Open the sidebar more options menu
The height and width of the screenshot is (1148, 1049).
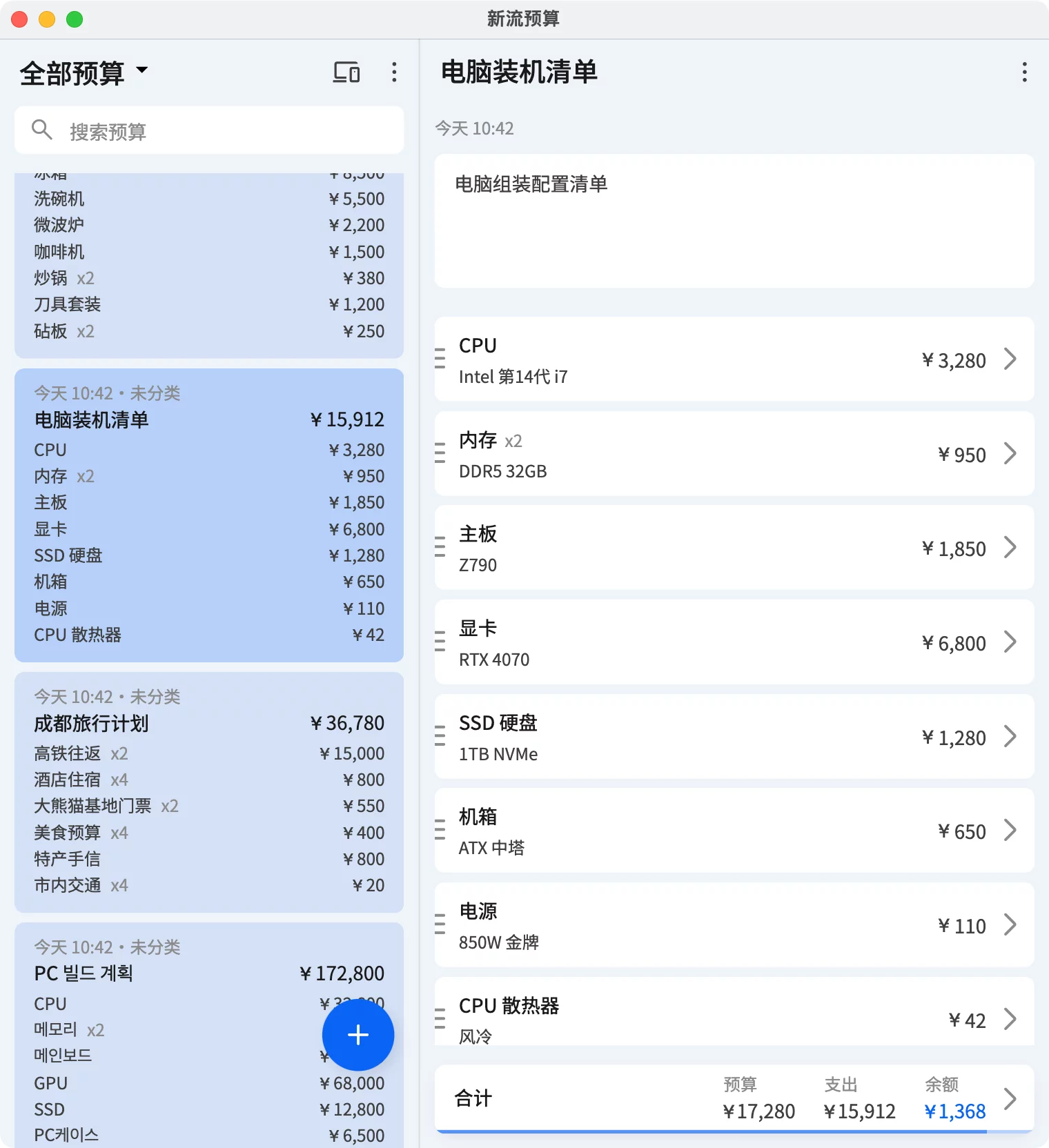coord(394,72)
